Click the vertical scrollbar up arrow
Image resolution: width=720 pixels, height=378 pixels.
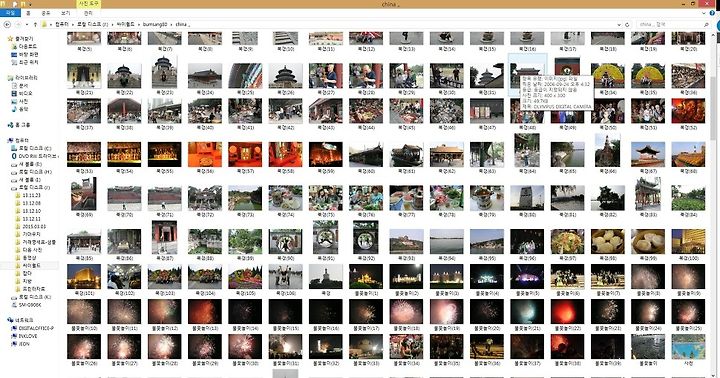(x=714, y=34)
